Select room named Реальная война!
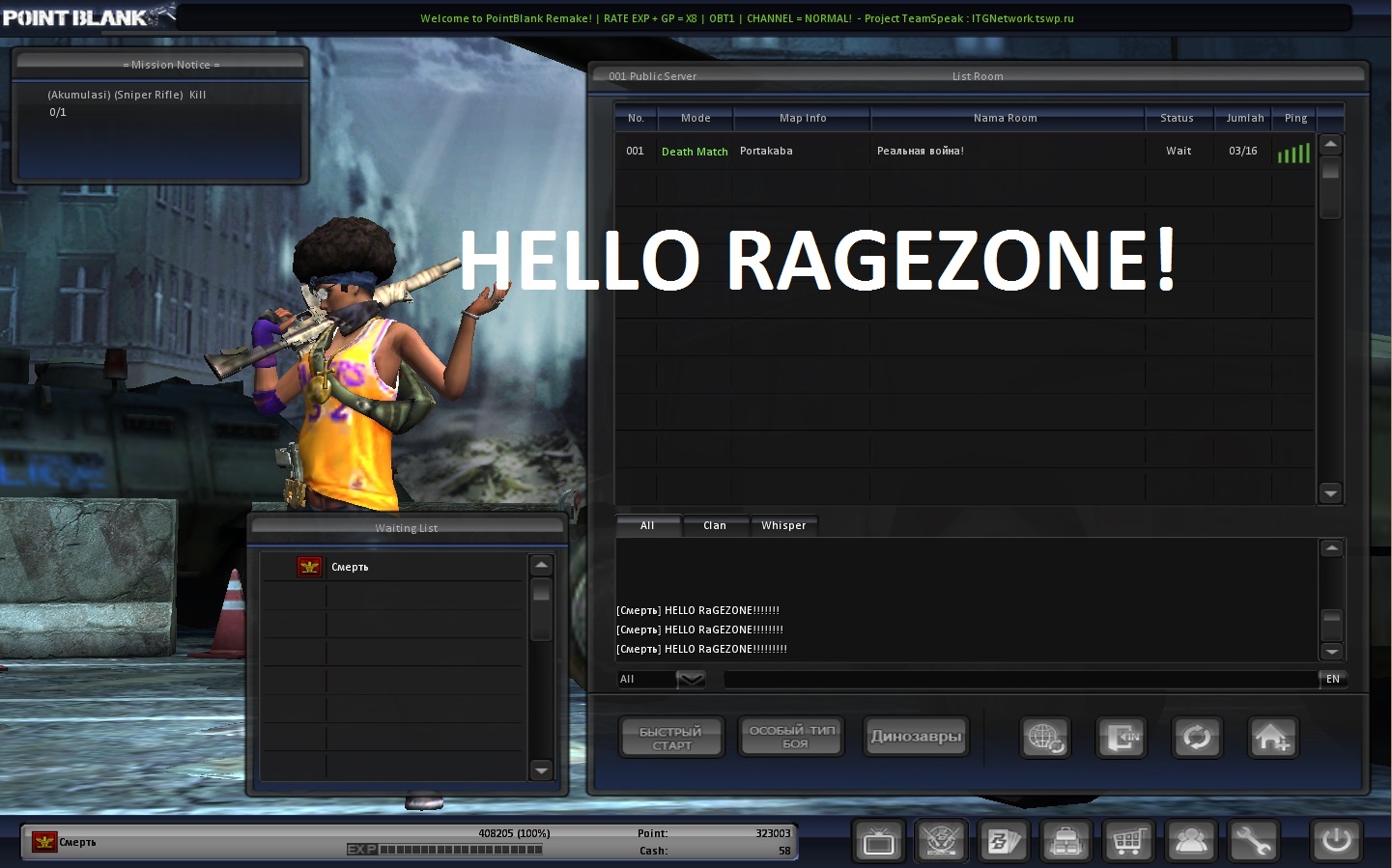Viewport: 1392px width, 868px height. click(x=920, y=151)
